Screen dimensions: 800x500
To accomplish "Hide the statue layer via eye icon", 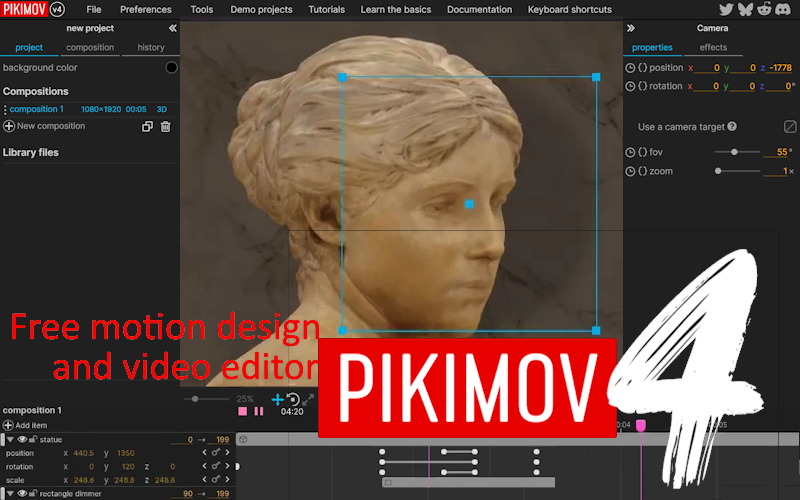I will [22, 439].
